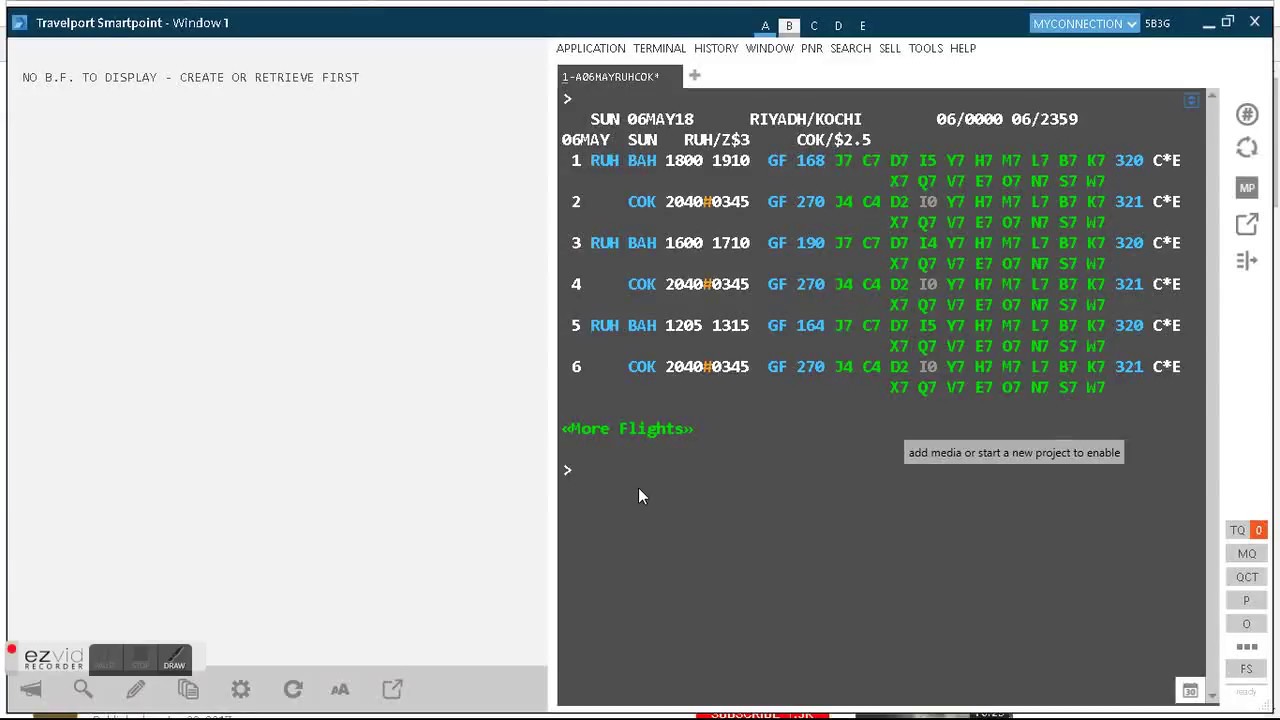
Task: Open the HELP menu
Action: 962,48
